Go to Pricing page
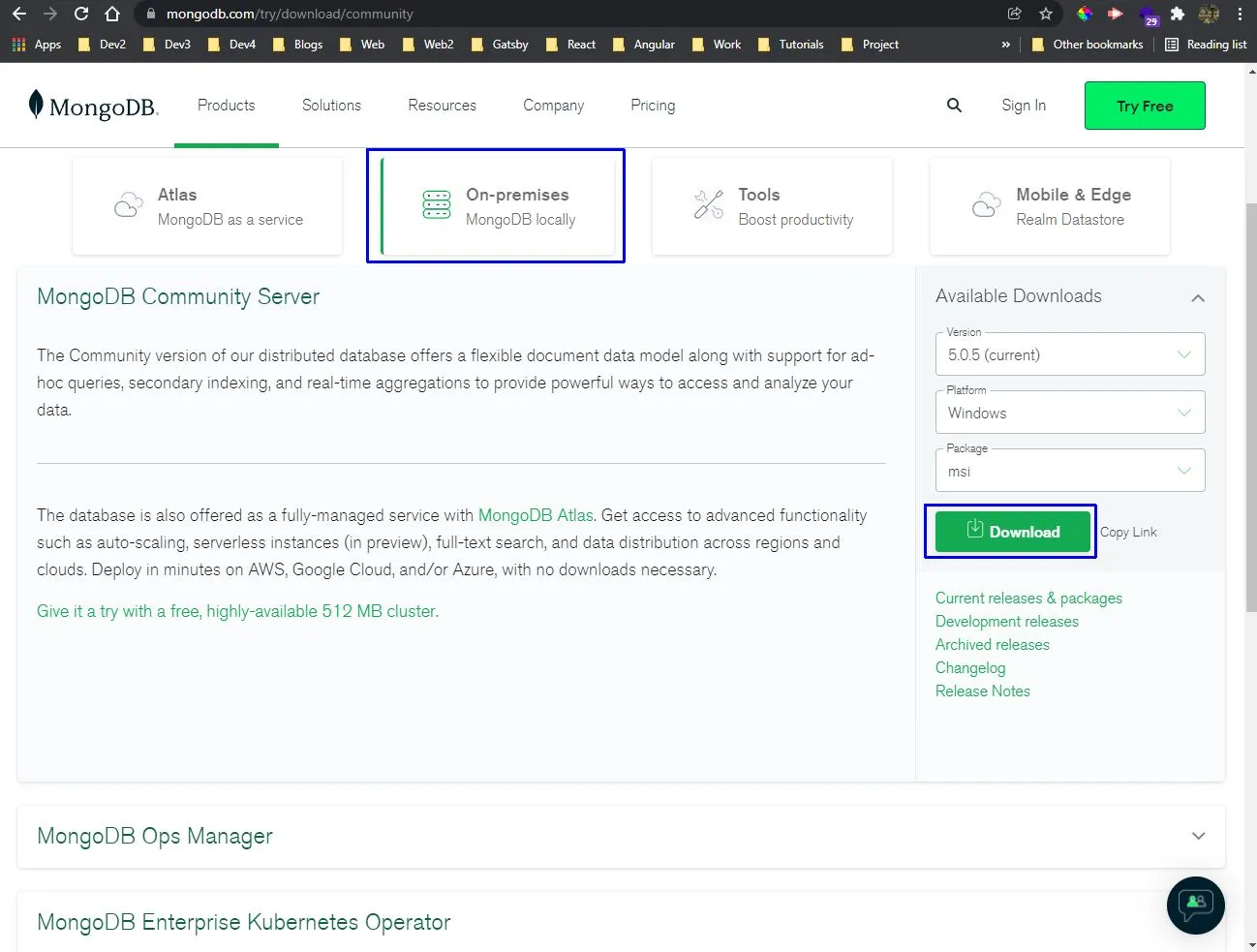Image resolution: width=1257 pixels, height=952 pixels. pos(653,106)
